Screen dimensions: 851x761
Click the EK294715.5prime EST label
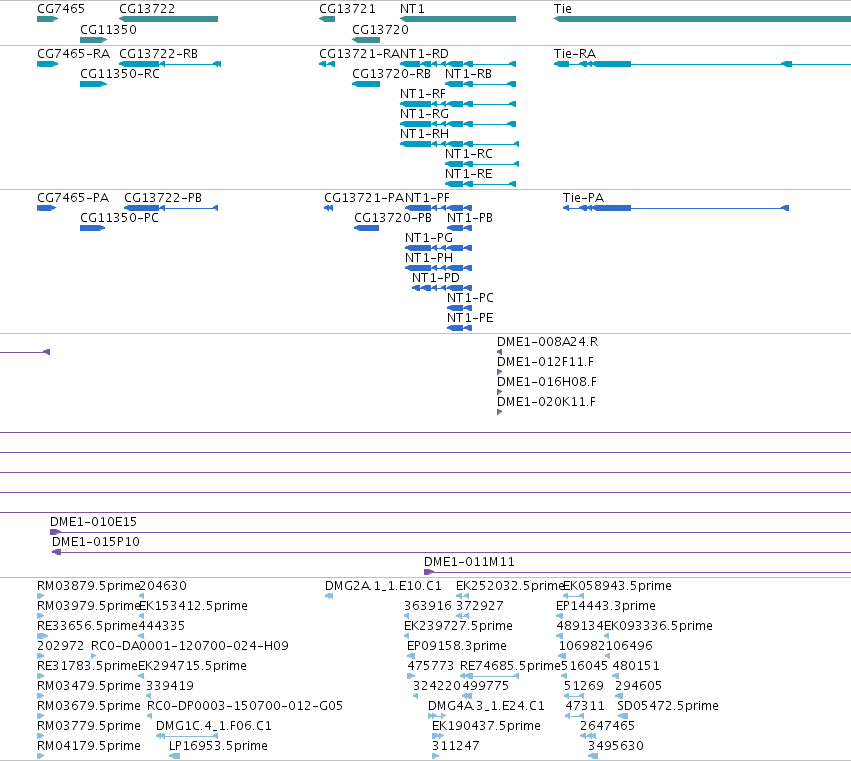(193, 667)
